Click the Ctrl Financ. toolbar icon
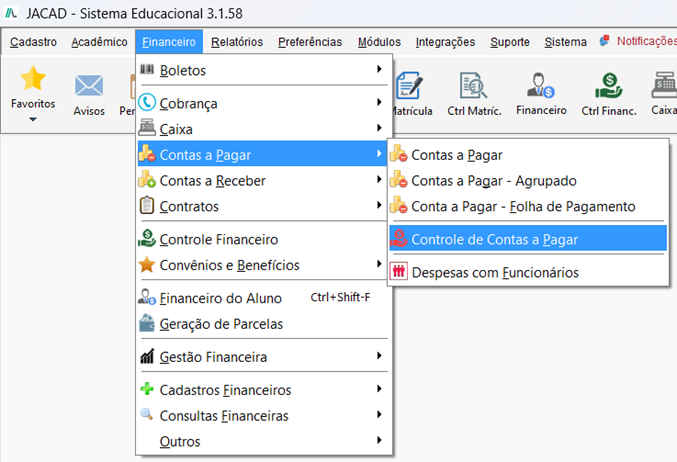Viewport: 677px width, 462px height. click(609, 85)
